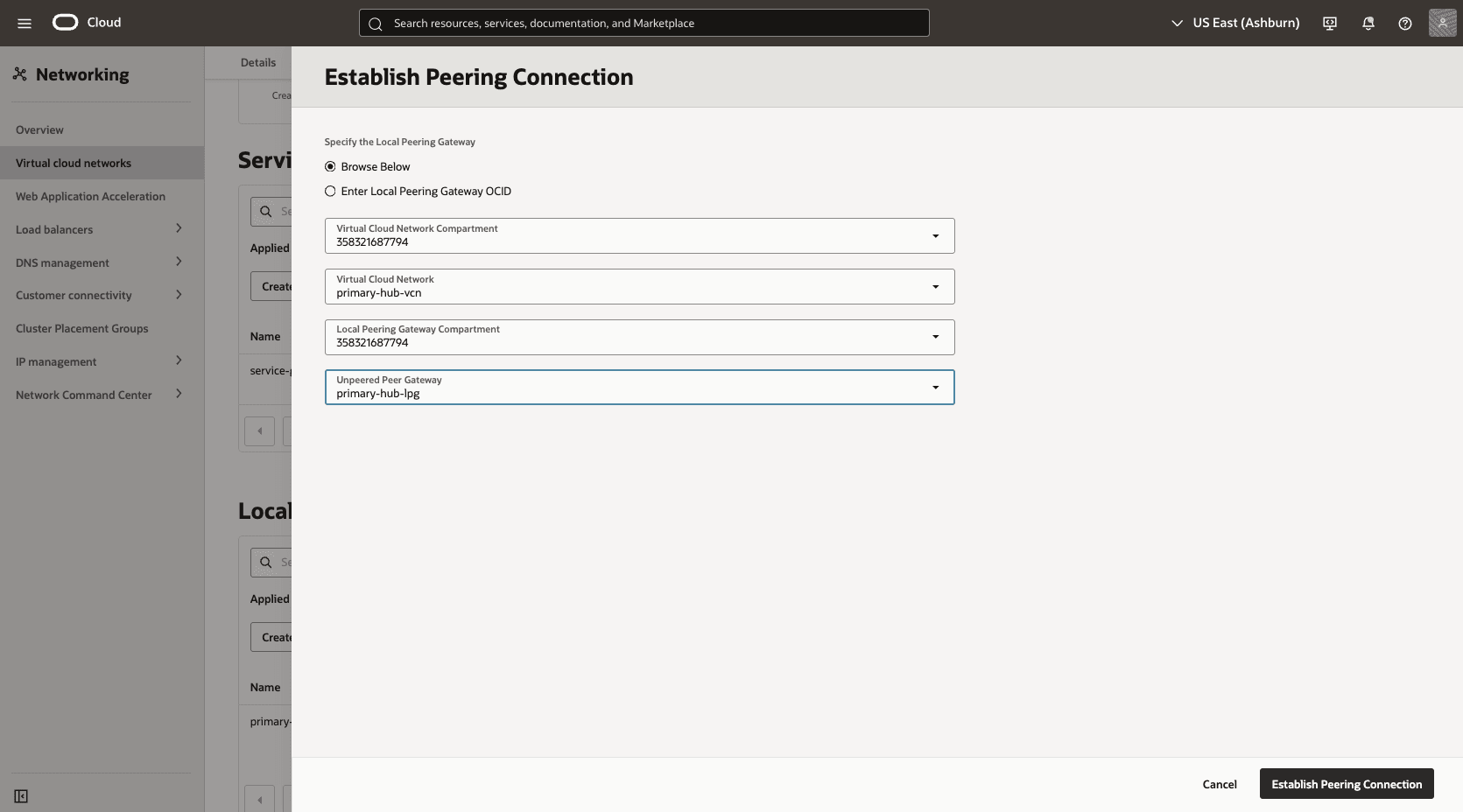Viewport: 1463px width, 812px height.
Task: Select Enter Local Peering Gateway OCID option
Action: click(330, 191)
